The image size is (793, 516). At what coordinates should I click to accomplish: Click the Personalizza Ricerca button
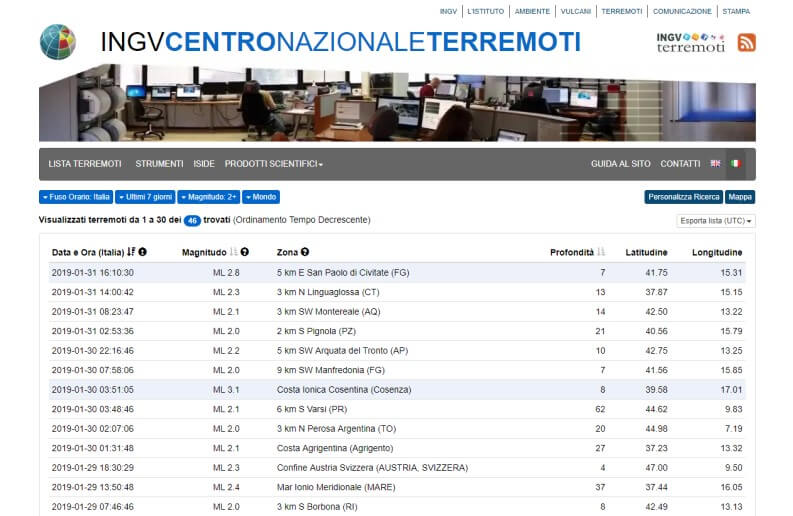click(x=684, y=197)
